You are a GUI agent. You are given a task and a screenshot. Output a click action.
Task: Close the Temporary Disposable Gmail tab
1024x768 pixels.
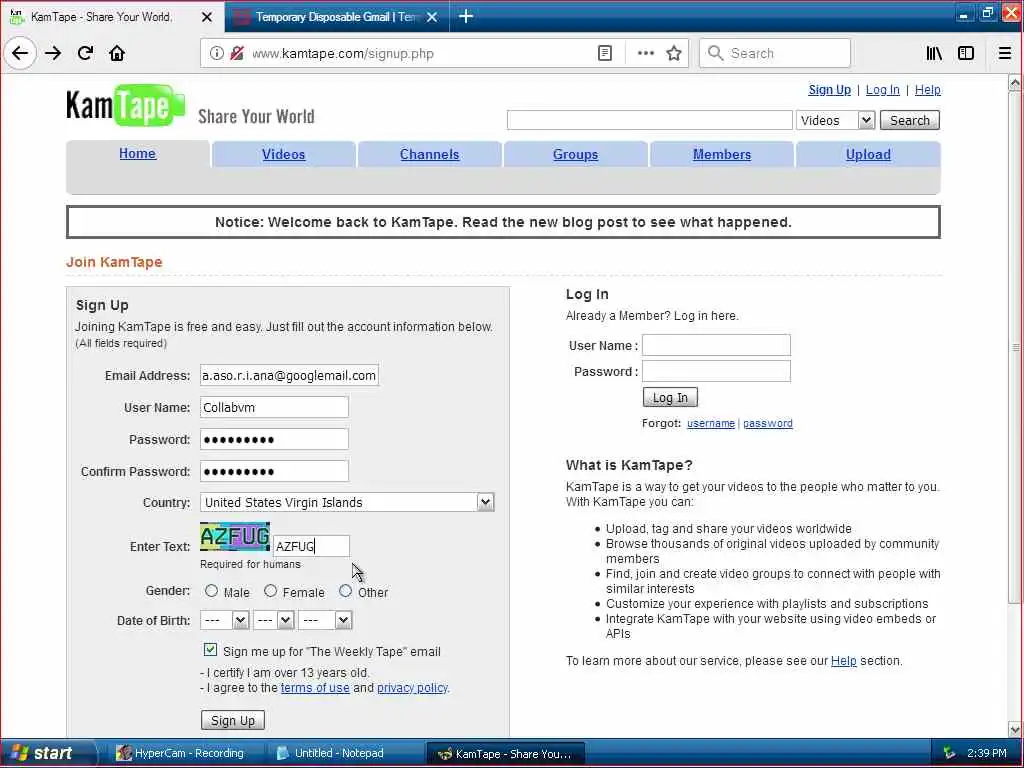pos(432,17)
